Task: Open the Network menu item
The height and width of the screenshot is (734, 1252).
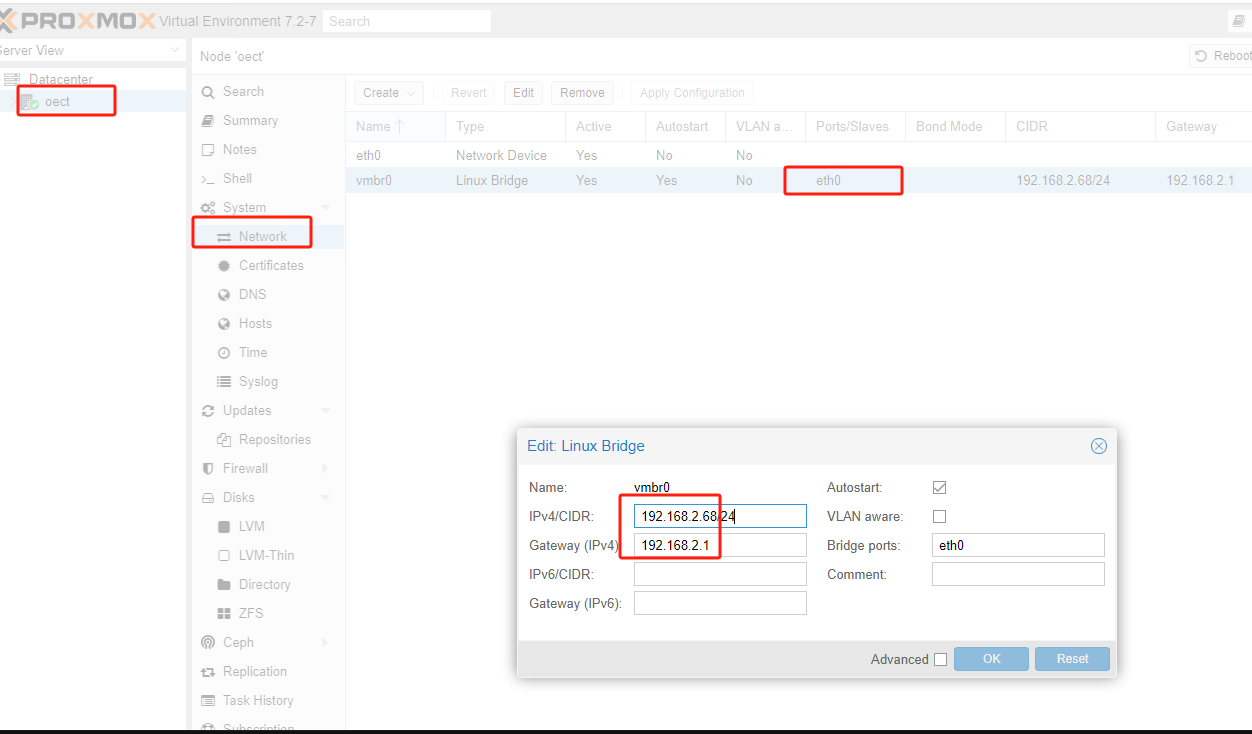Action: (x=262, y=237)
